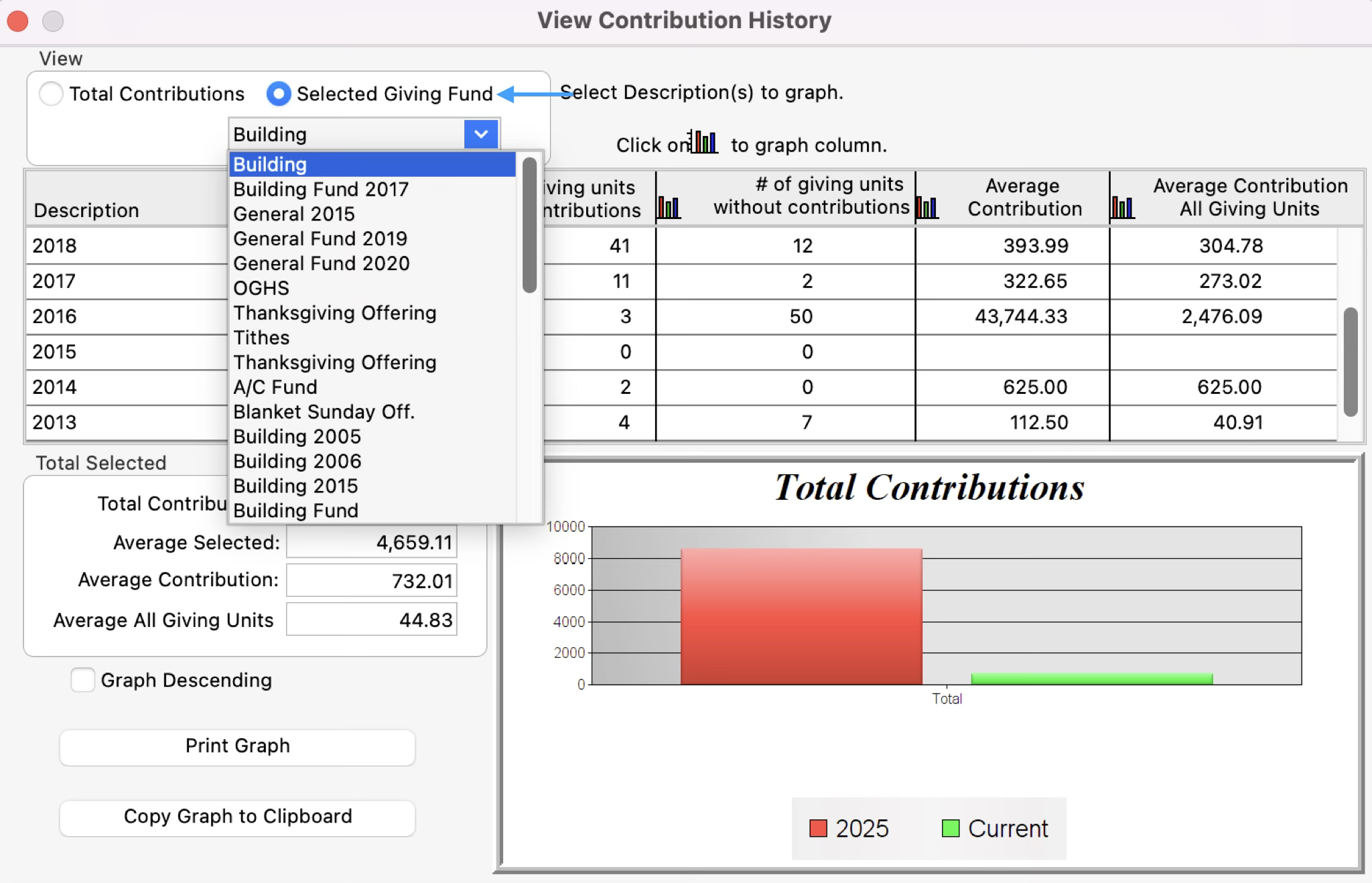This screenshot has width=1372, height=883.
Task: Choose A/C Fund from the list
Action: click(x=372, y=387)
